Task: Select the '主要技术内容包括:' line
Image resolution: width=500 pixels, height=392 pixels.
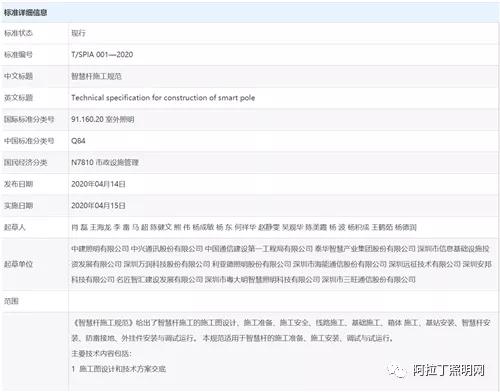Action: point(102,354)
